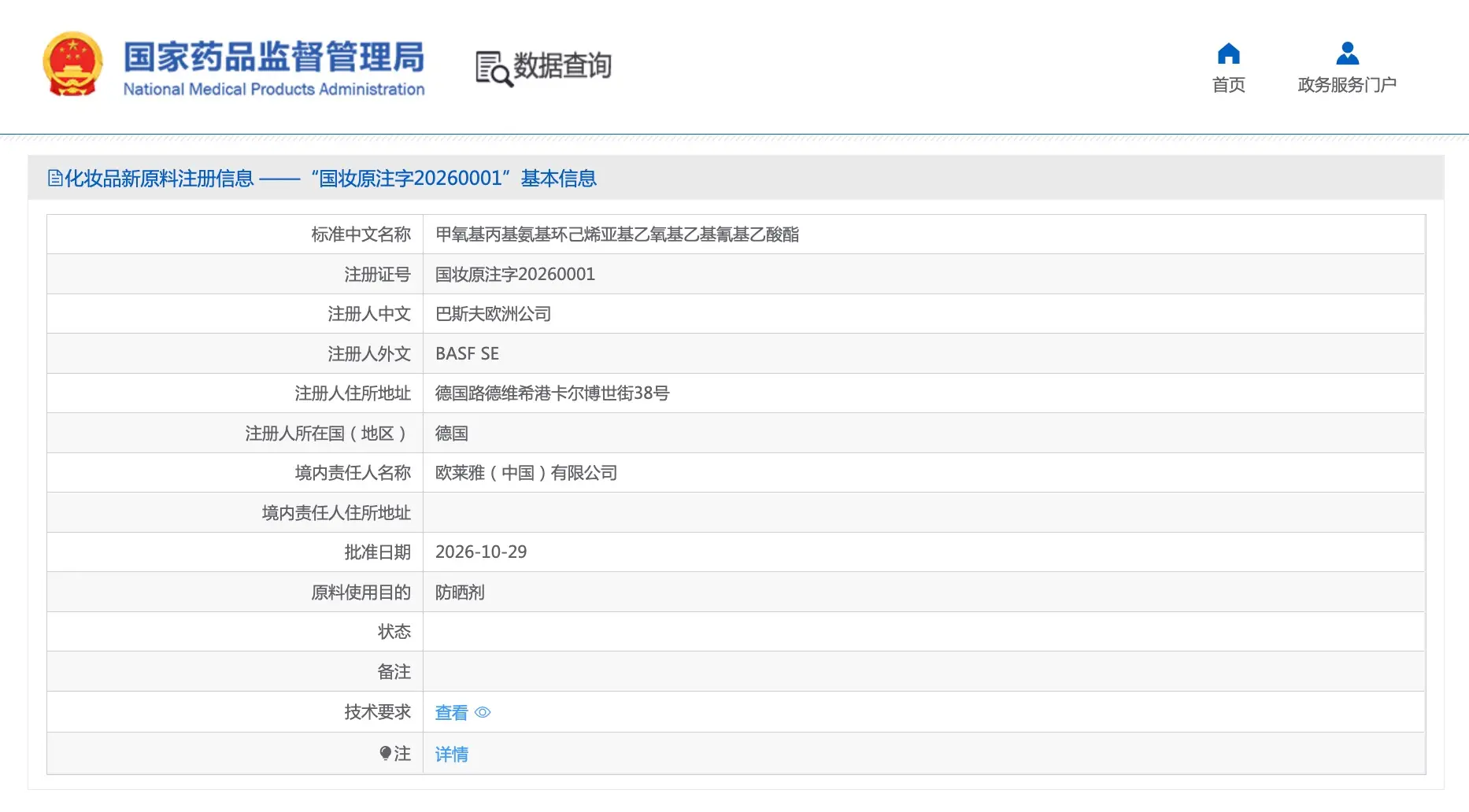1469x812 pixels.
Task: Click the 注册人住所地址 field label
Action: point(352,393)
